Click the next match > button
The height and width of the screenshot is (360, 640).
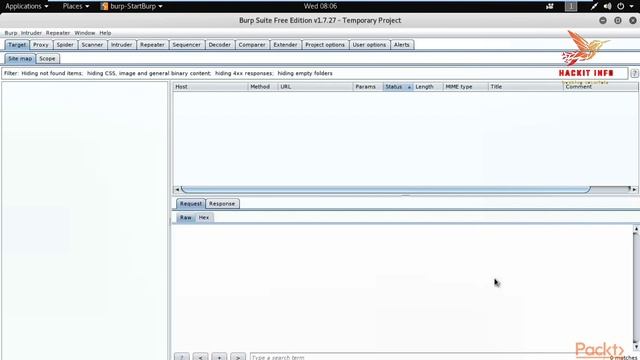click(238, 357)
